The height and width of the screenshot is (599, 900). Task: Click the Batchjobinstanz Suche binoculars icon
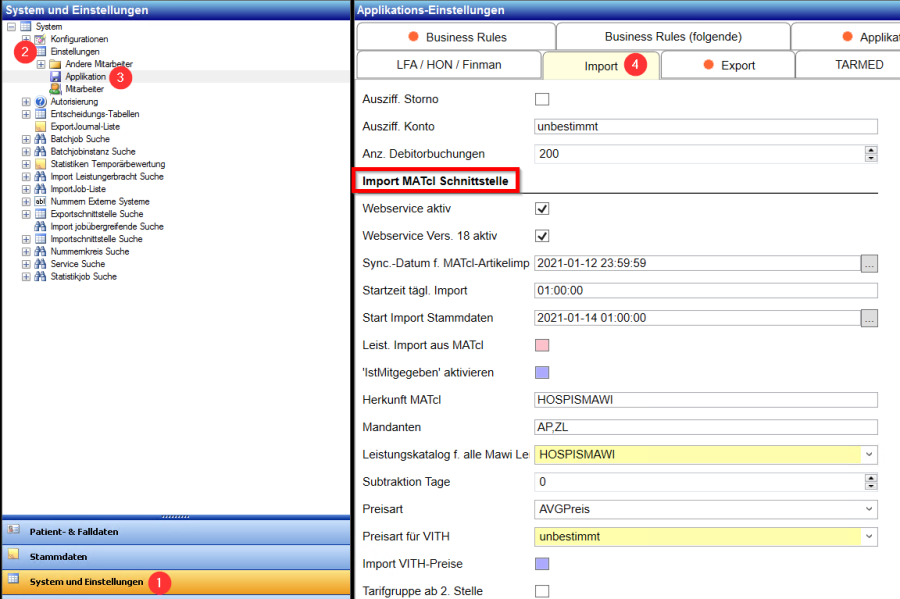coord(40,151)
